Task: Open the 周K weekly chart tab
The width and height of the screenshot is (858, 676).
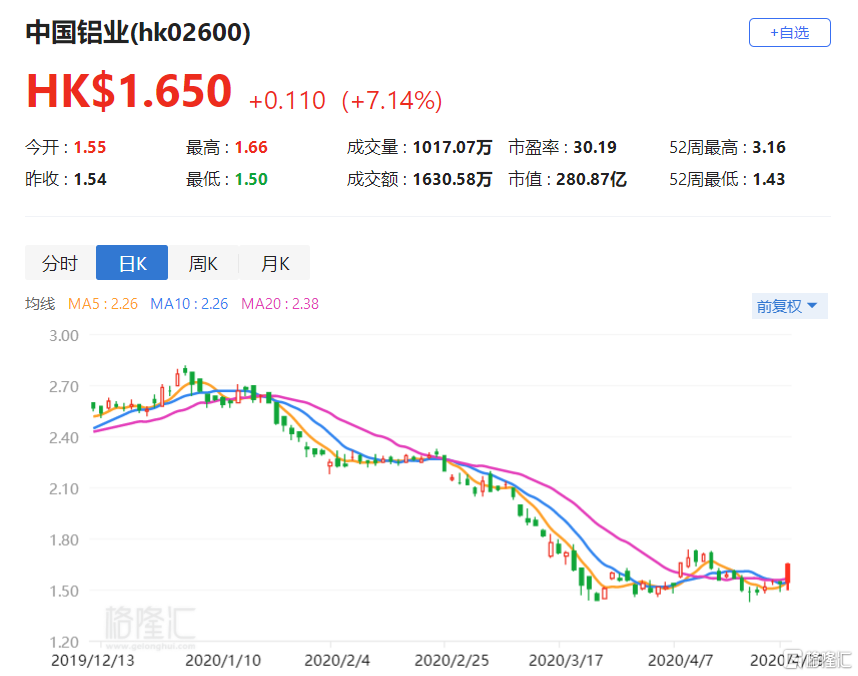Action: coord(203,263)
